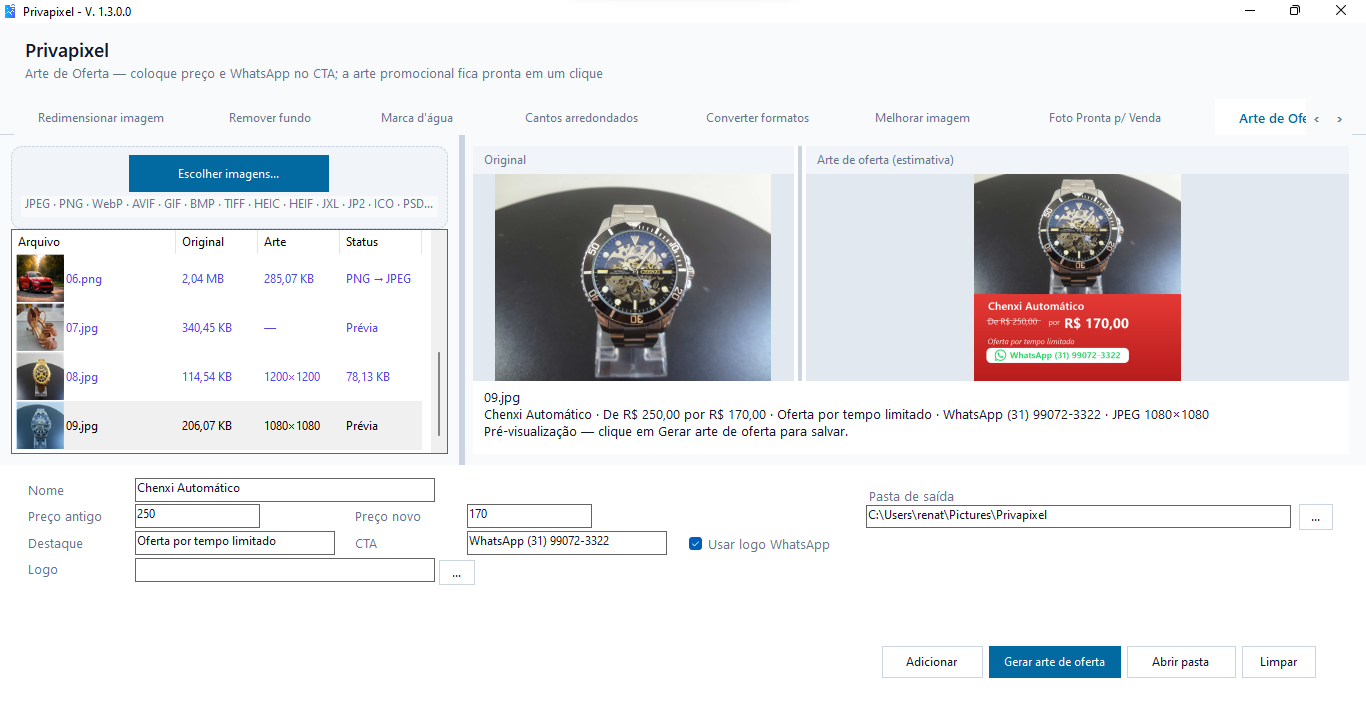Click the Limpar button
Screen dimensions: 1366x718
pyautogui.click(x=1279, y=662)
